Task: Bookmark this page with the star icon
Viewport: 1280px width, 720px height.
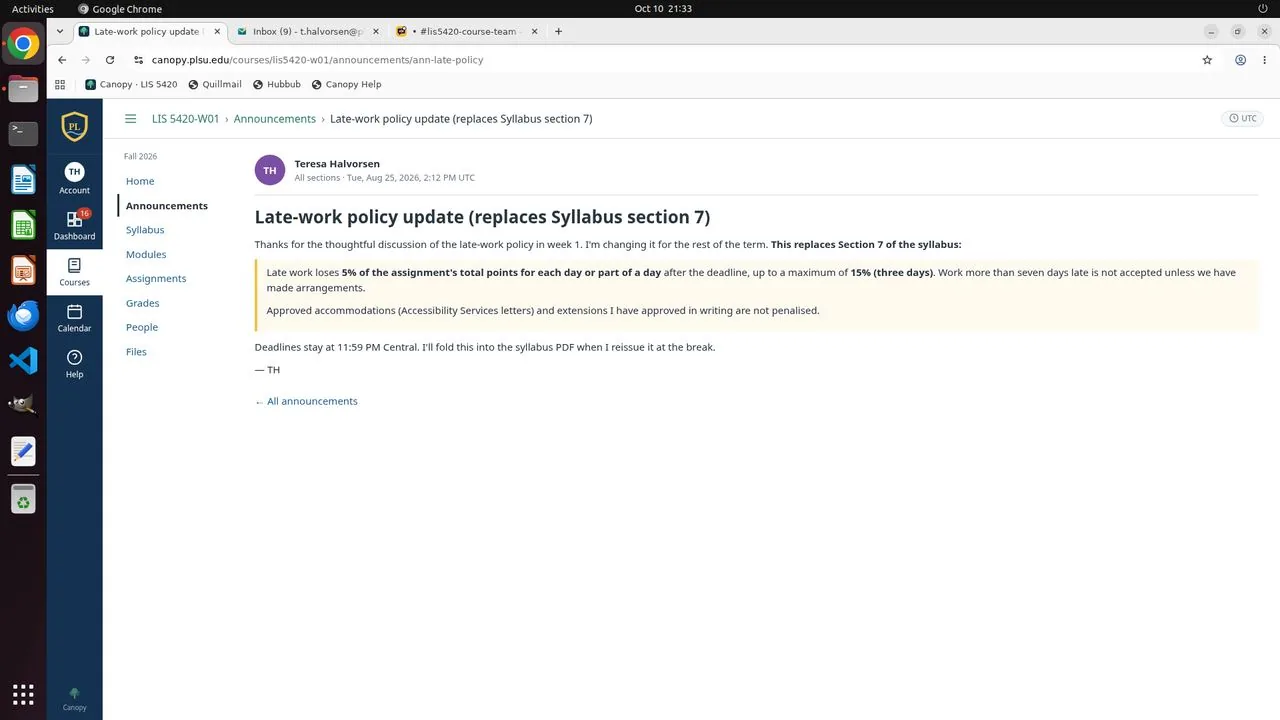Action: pyautogui.click(x=1207, y=60)
